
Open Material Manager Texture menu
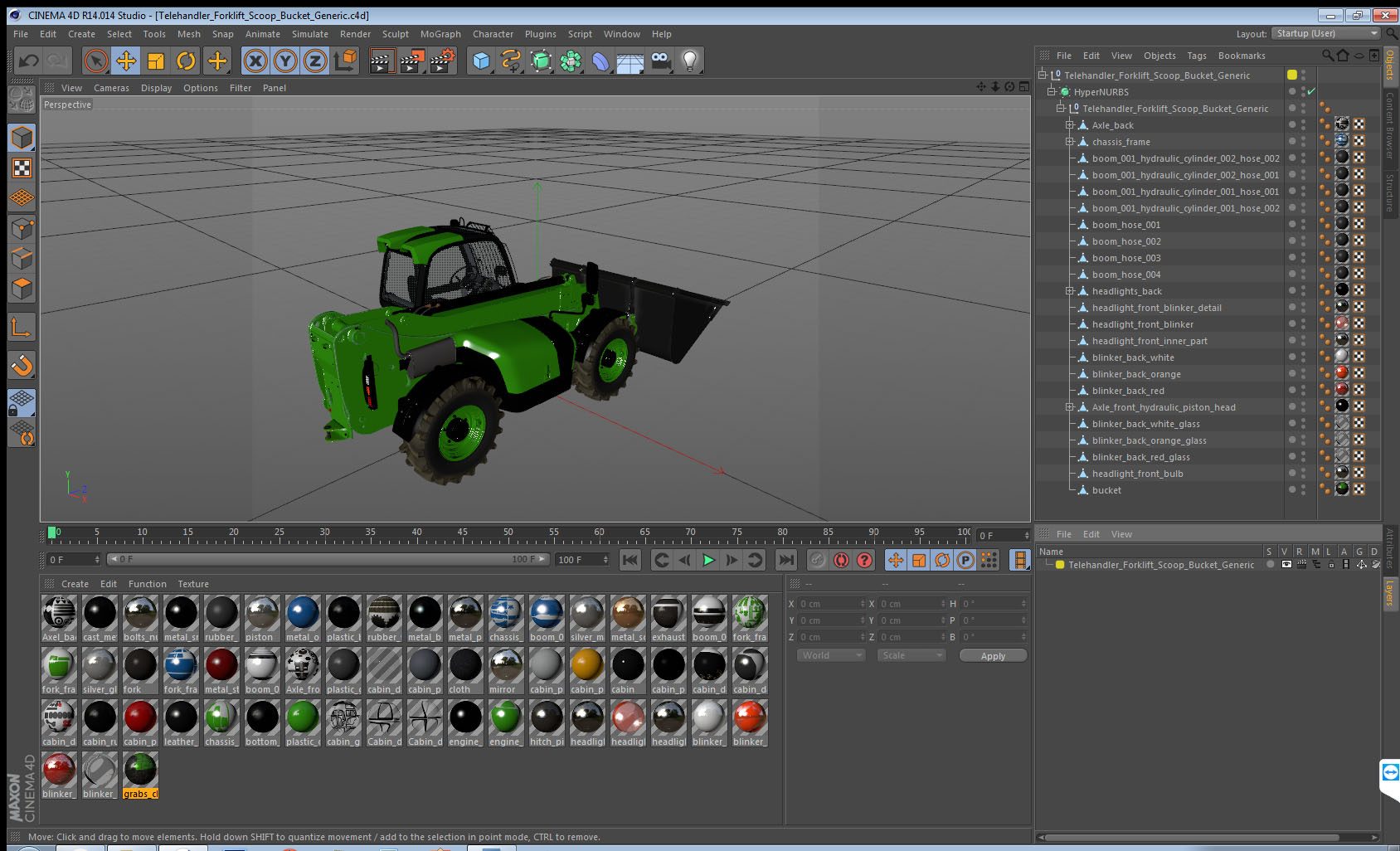[x=193, y=584]
